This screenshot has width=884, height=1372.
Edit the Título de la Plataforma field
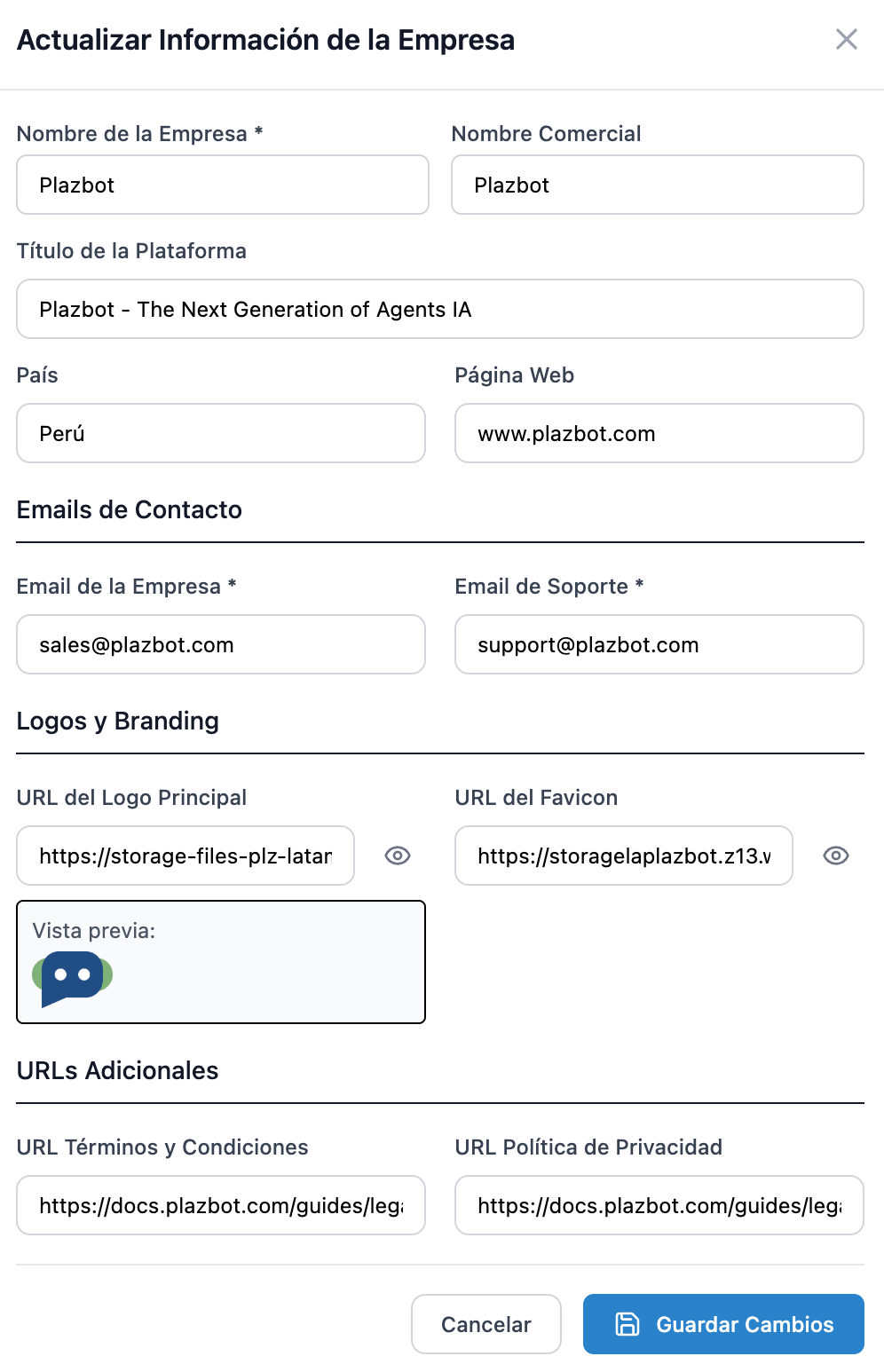(x=440, y=309)
